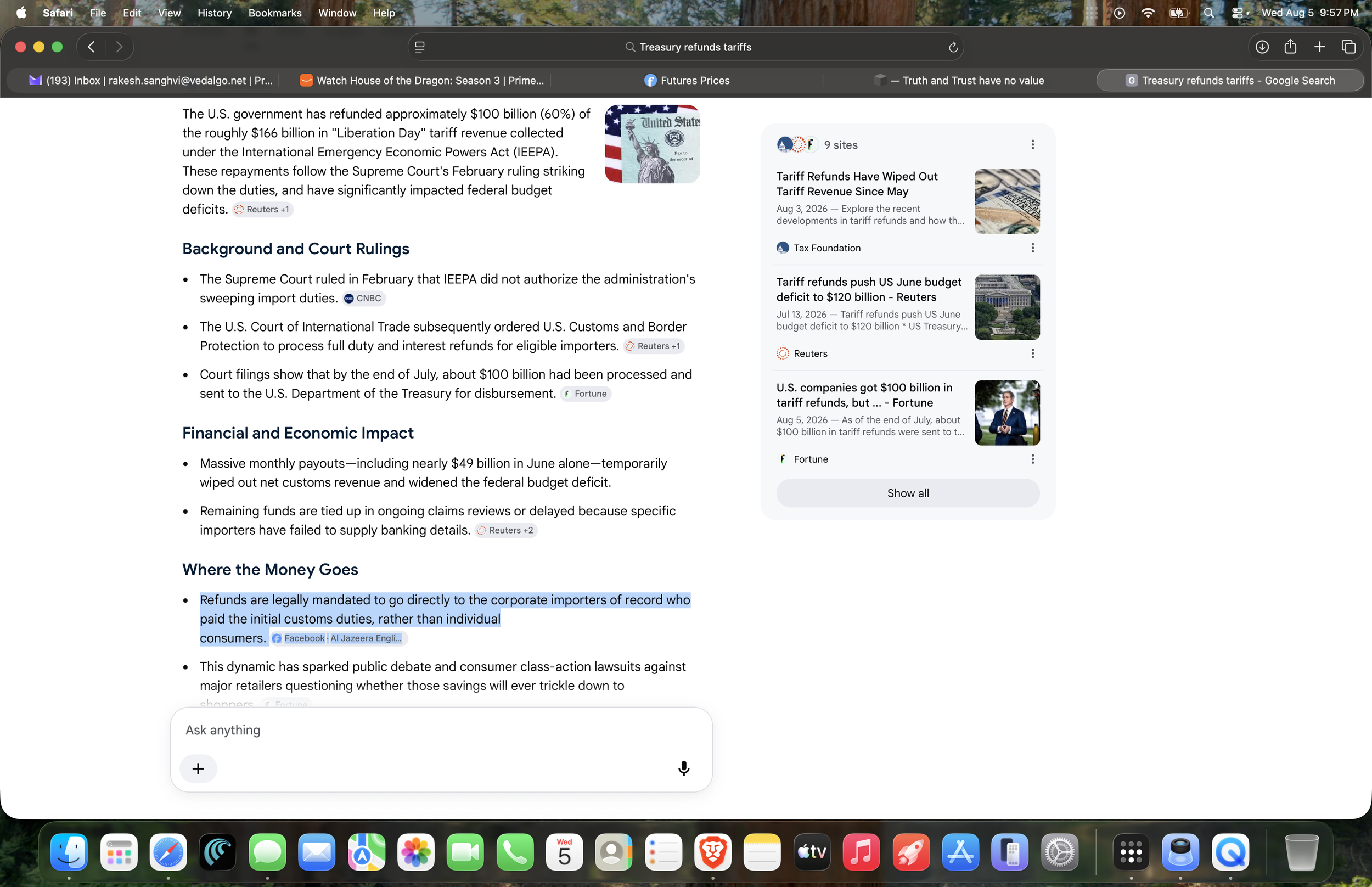This screenshot has width=1372, height=887.
Task: Open the Trash in the Dock
Action: click(x=1301, y=851)
